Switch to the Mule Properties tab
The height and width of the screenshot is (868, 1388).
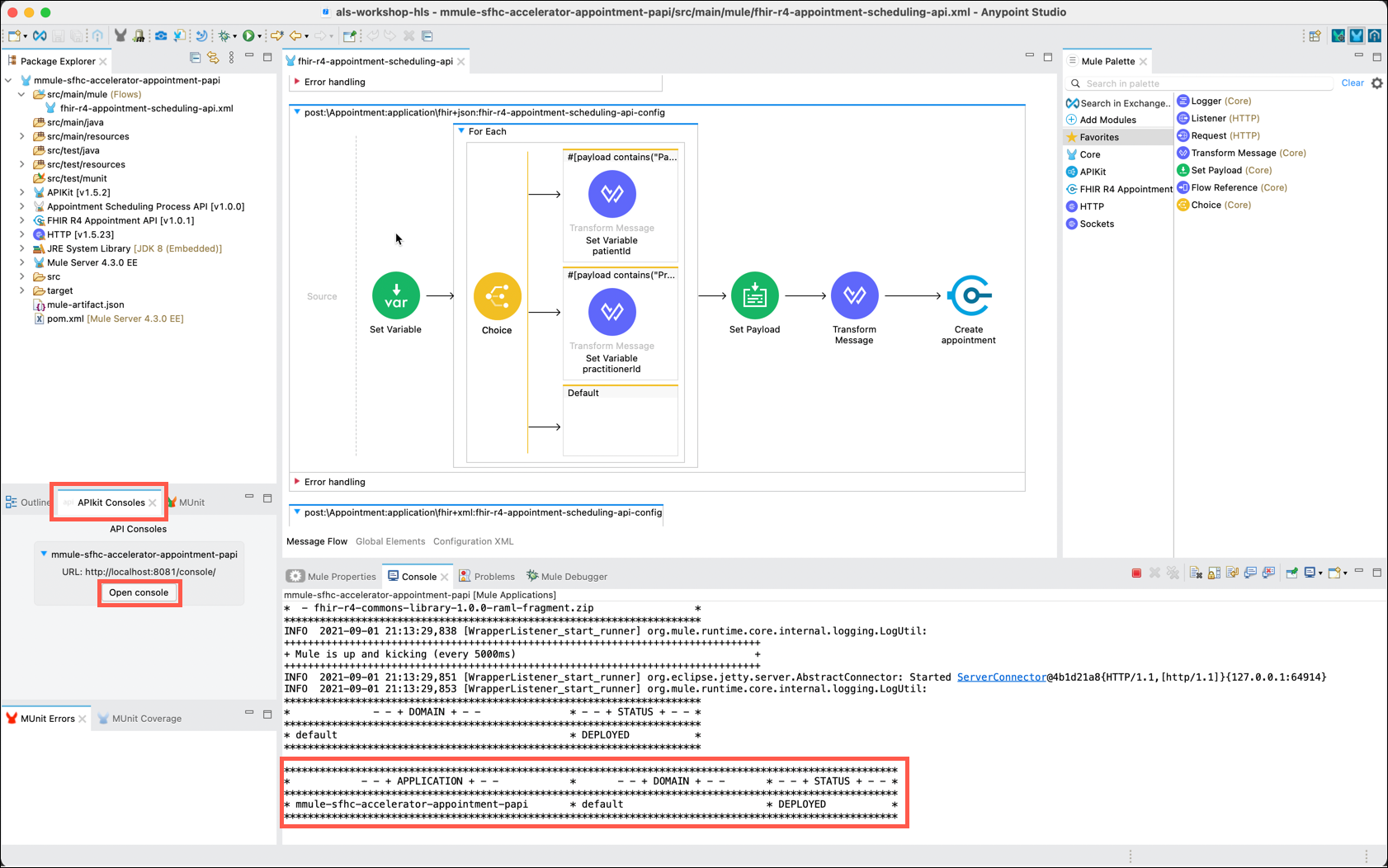[x=333, y=577]
